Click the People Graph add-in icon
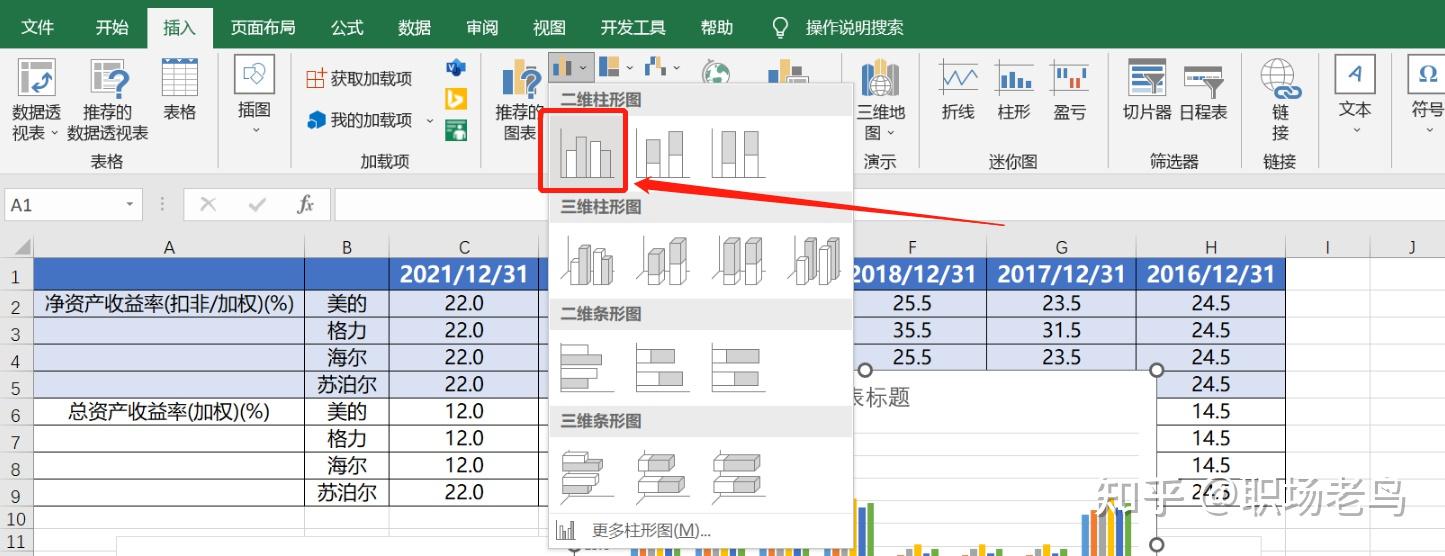Screen dimensions: 1445x556 (x=456, y=129)
